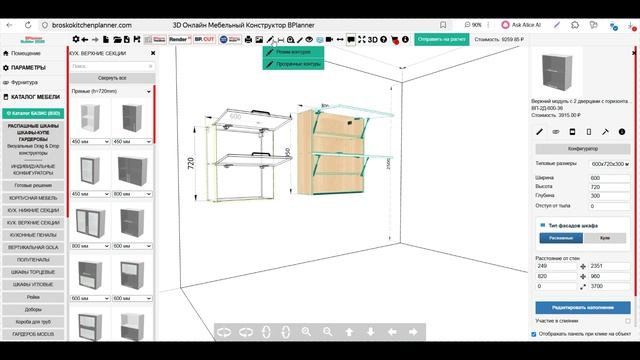Click the zoom in magnifier in bottom view bar
Image resolution: width=640 pixels, height=360 pixels.
point(307,332)
